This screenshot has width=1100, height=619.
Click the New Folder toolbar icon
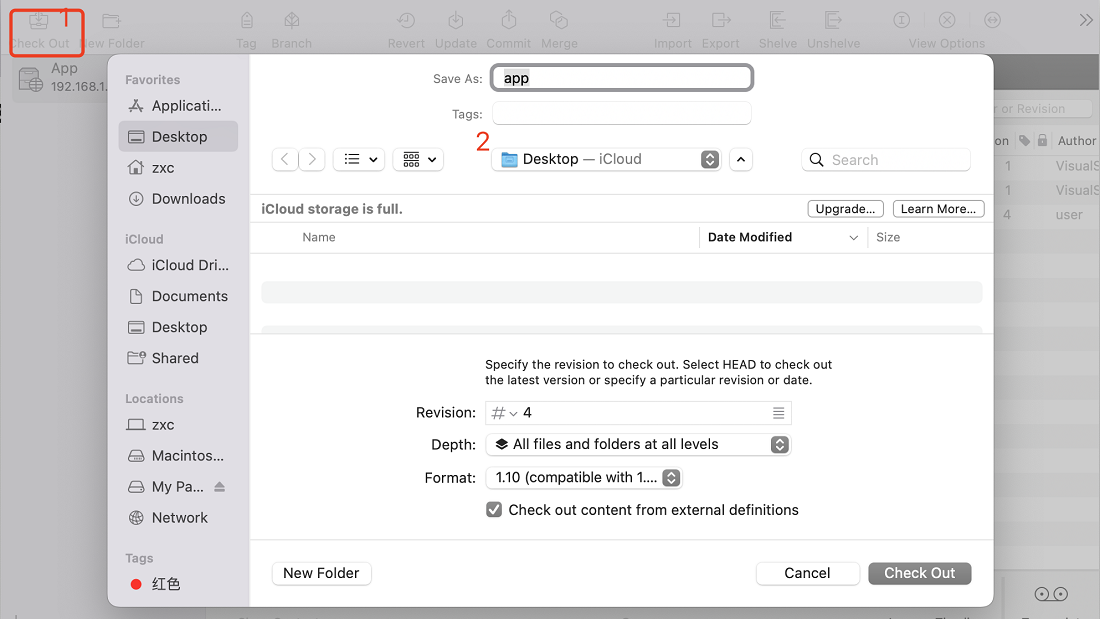[111, 21]
